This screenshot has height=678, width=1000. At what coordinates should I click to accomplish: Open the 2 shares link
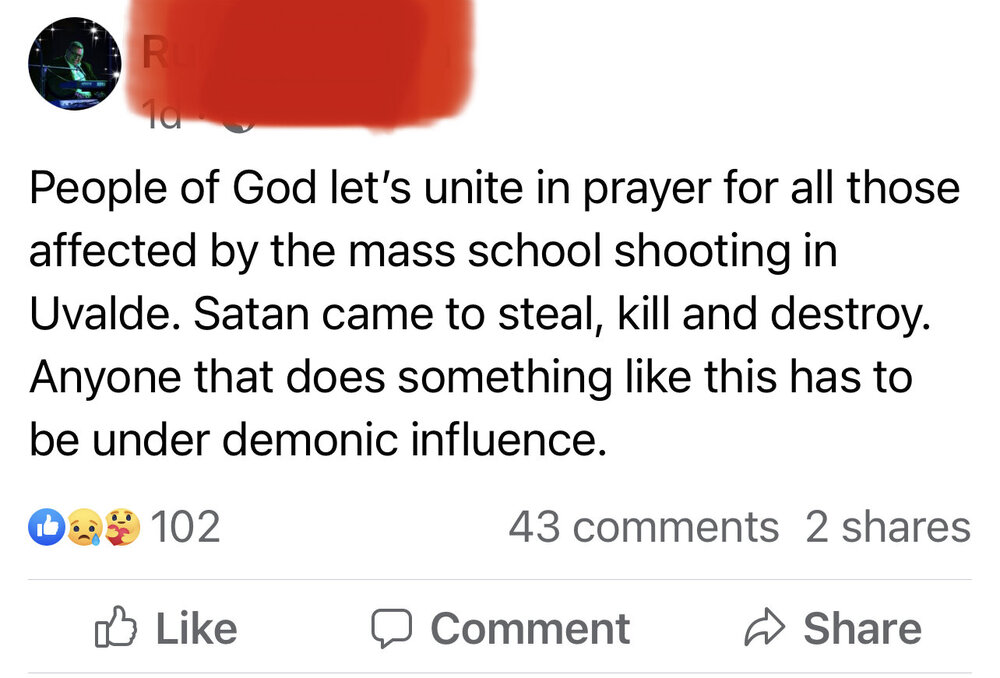point(887,527)
